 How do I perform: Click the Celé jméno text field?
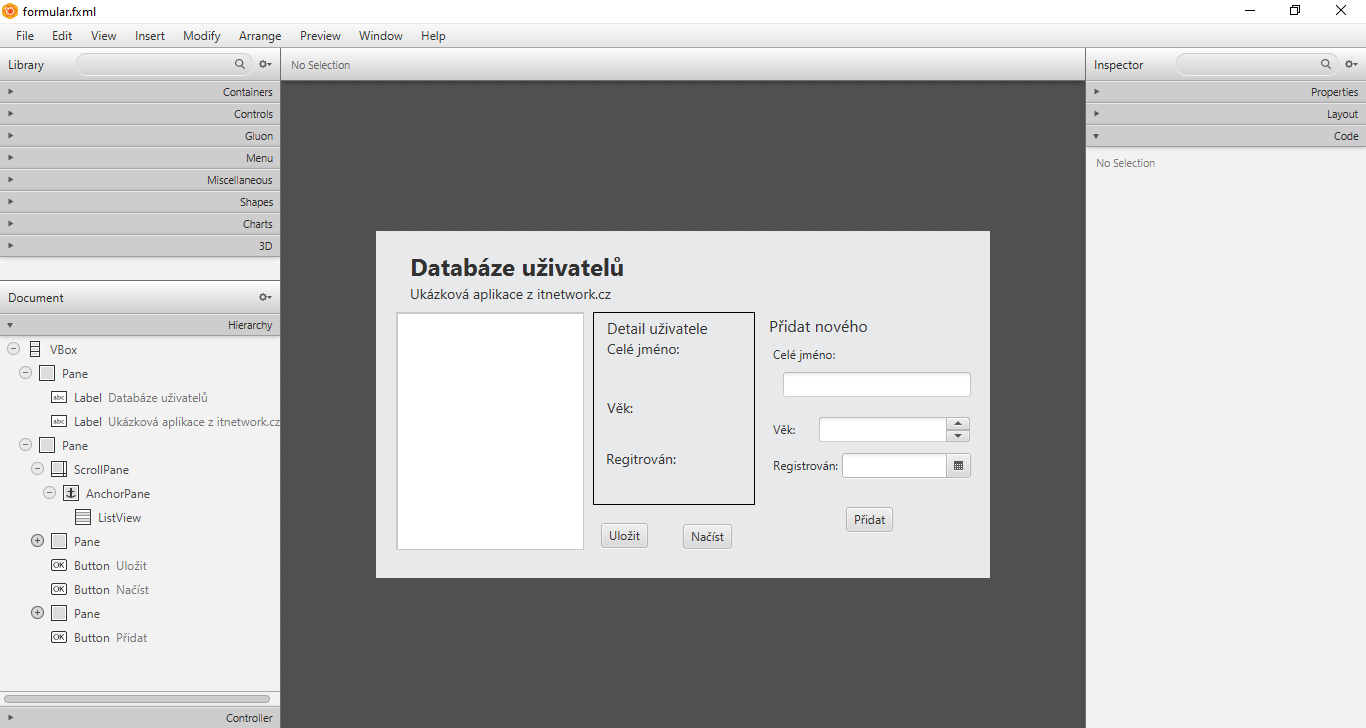coord(876,385)
